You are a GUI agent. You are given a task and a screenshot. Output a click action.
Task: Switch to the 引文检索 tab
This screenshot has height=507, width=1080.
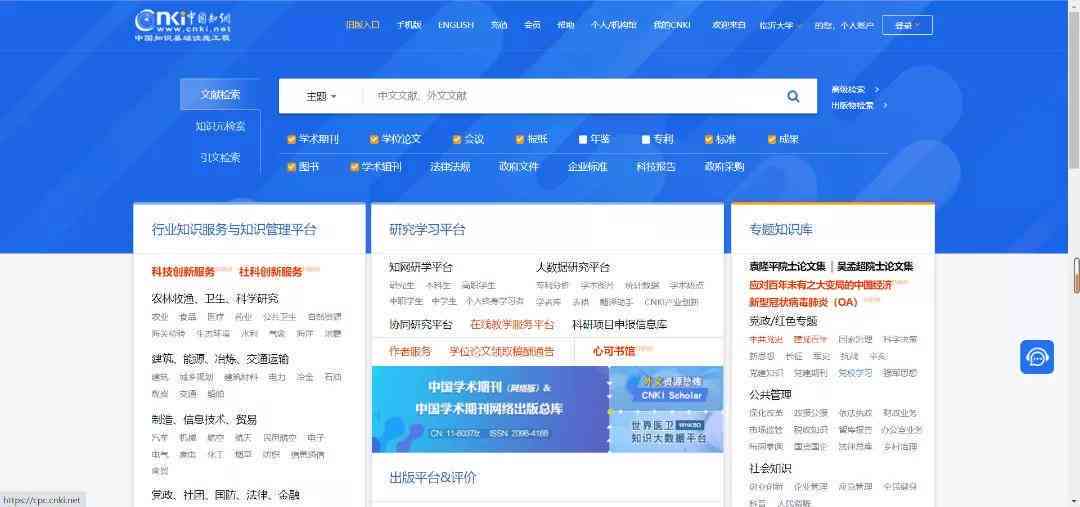point(220,157)
